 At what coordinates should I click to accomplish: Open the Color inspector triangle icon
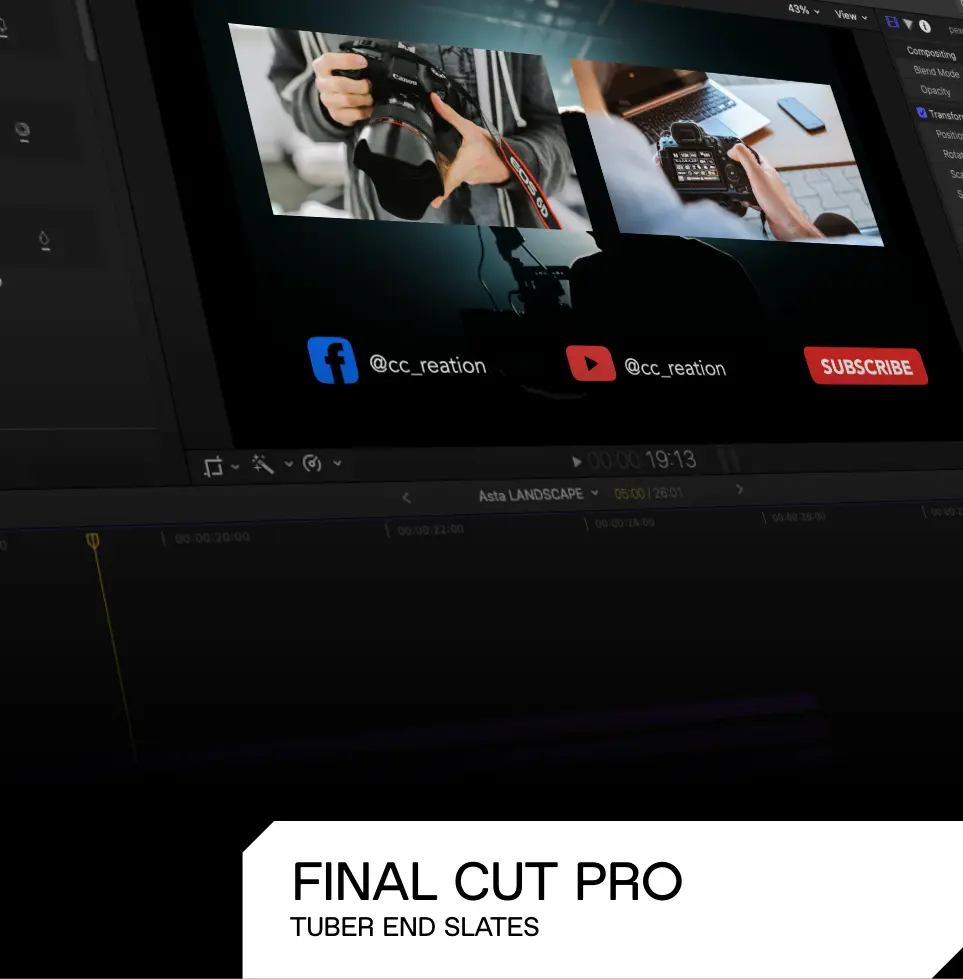(908, 24)
